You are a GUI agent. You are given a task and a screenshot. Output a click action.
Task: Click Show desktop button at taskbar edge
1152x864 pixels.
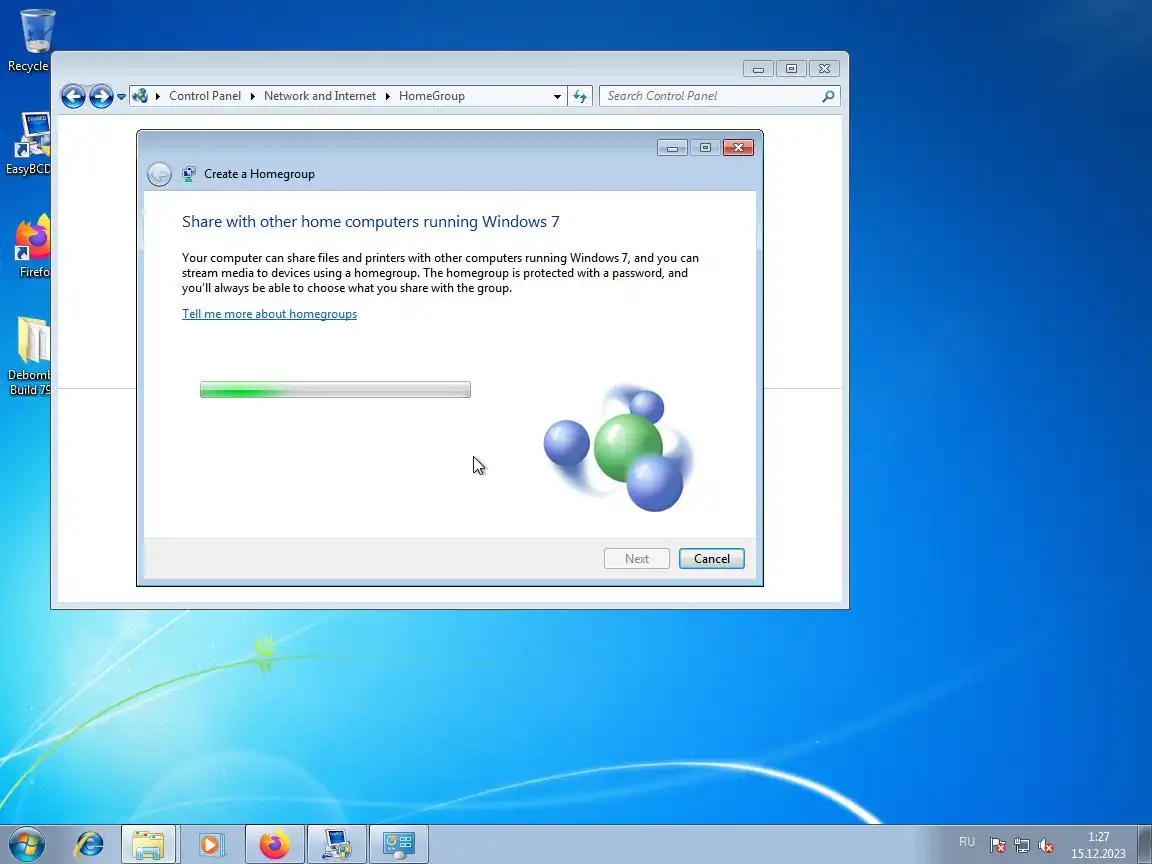tap(1145, 845)
